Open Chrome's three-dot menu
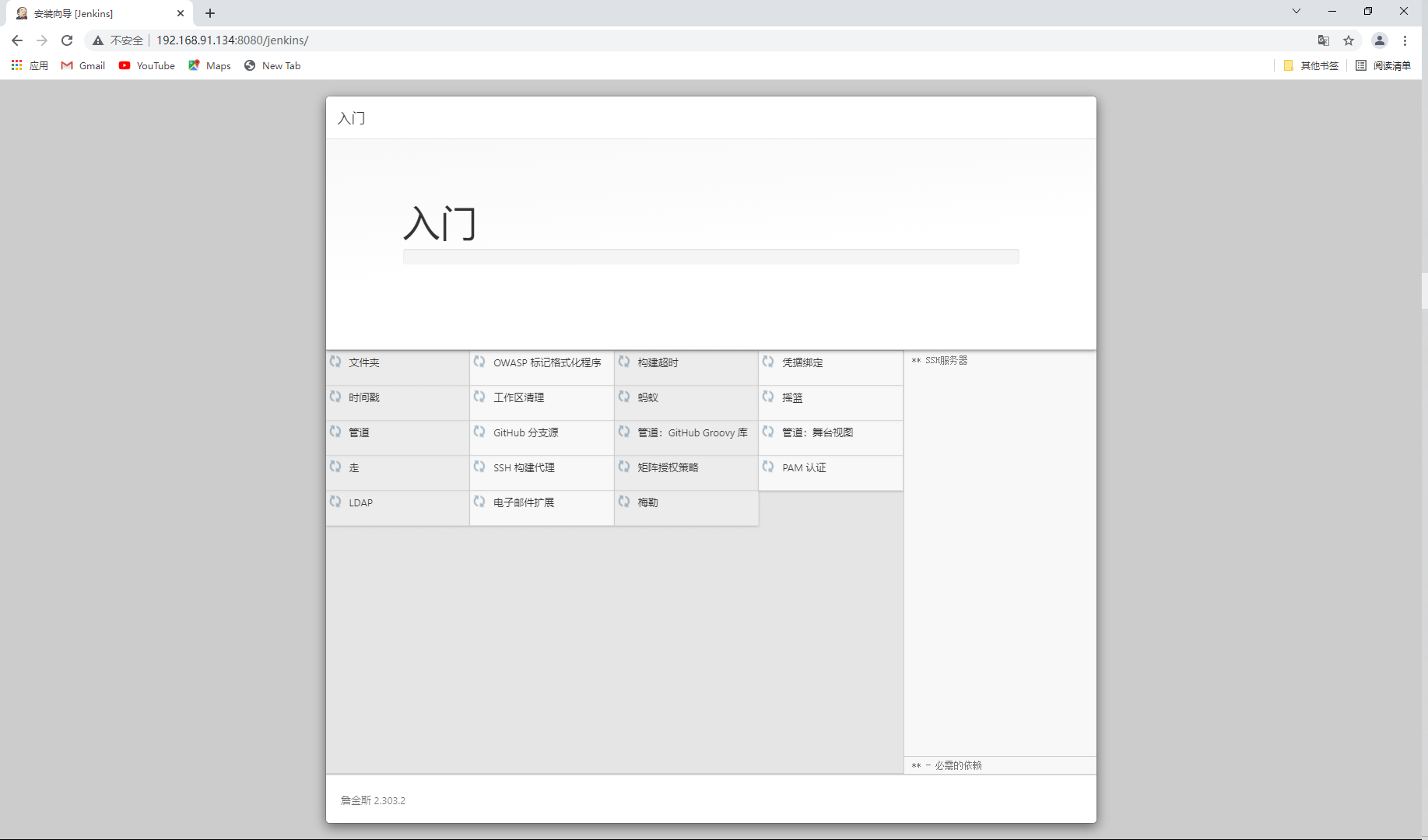Viewport: 1428px width, 840px height. [x=1405, y=40]
